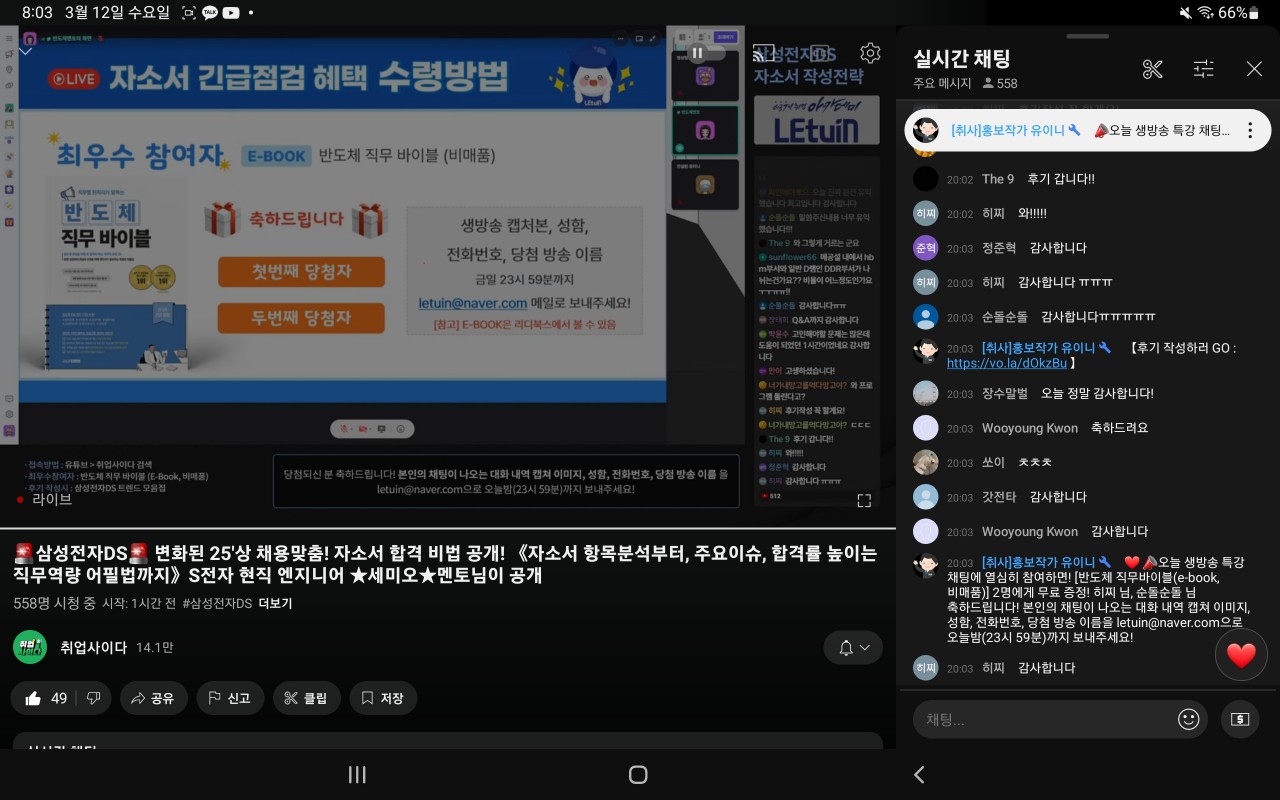Toggle closed captions on the video
The height and width of the screenshot is (800, 1280).
tap(818, 53)
